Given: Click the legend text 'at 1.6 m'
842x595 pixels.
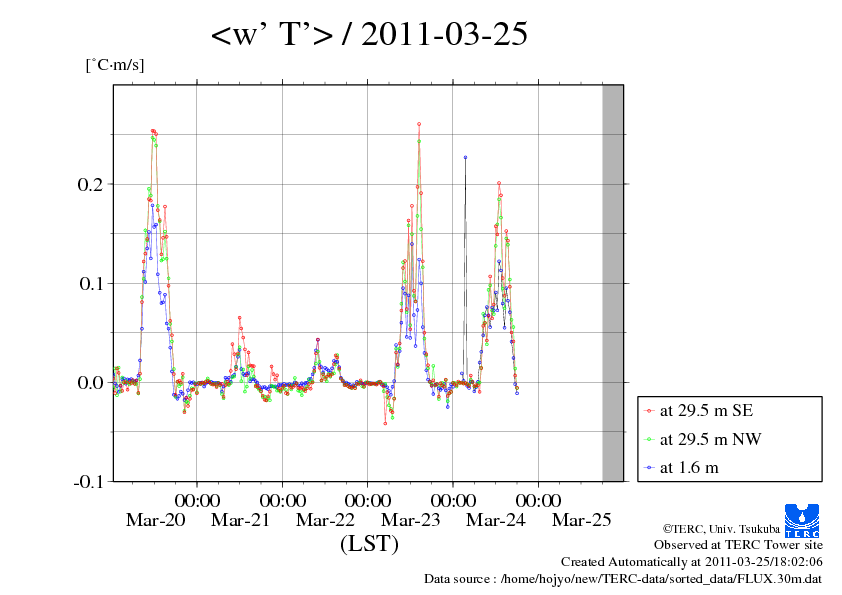Looking at the screenshot, I should click(x=689, y=468).
